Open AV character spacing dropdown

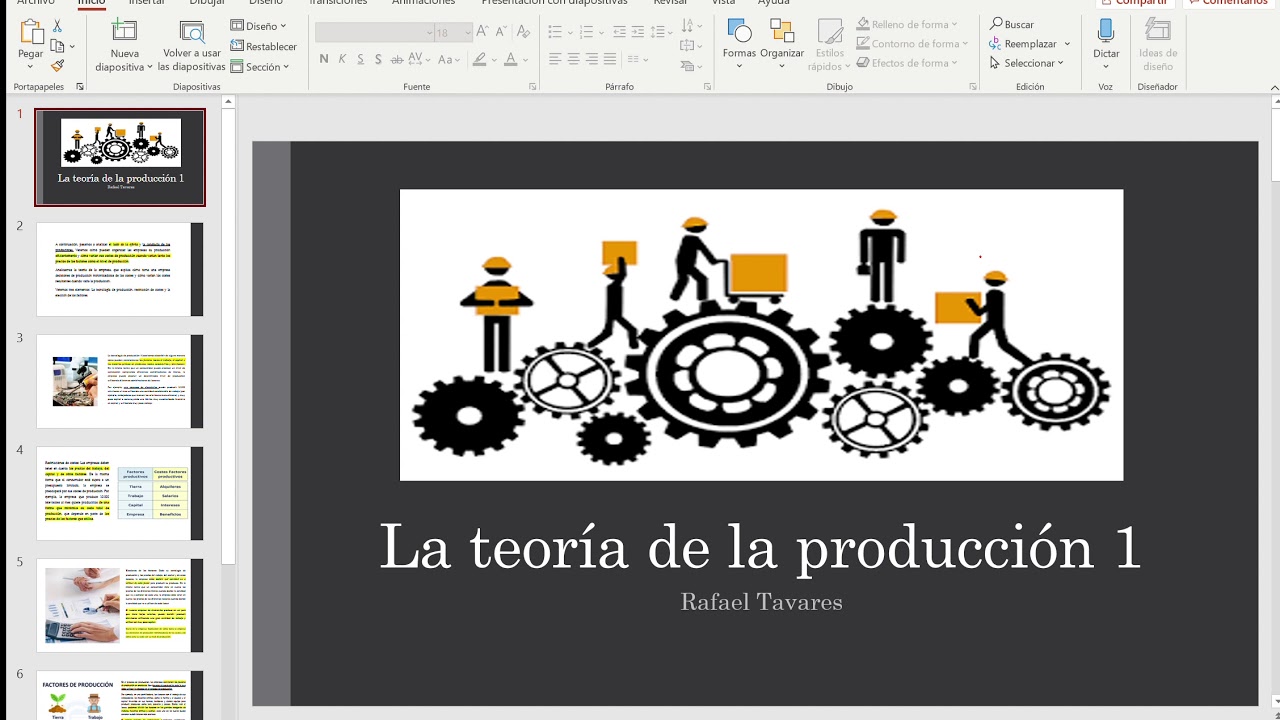(x=418, y=60)
